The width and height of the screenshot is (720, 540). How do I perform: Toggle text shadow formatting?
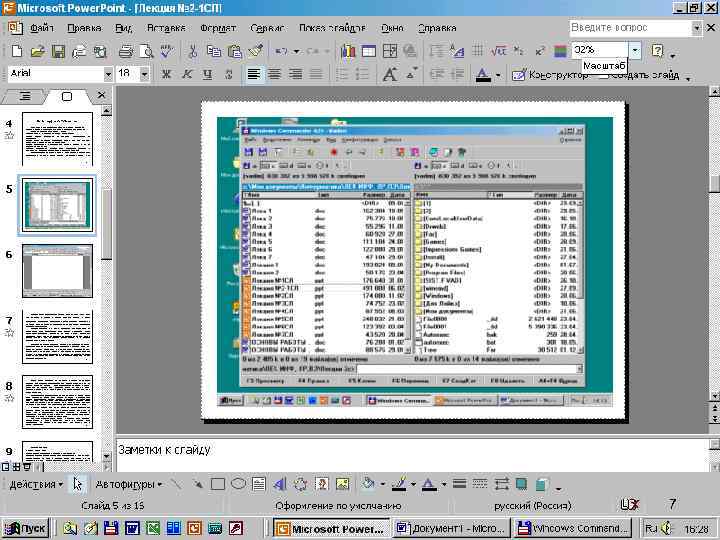(x=229, y=74)
